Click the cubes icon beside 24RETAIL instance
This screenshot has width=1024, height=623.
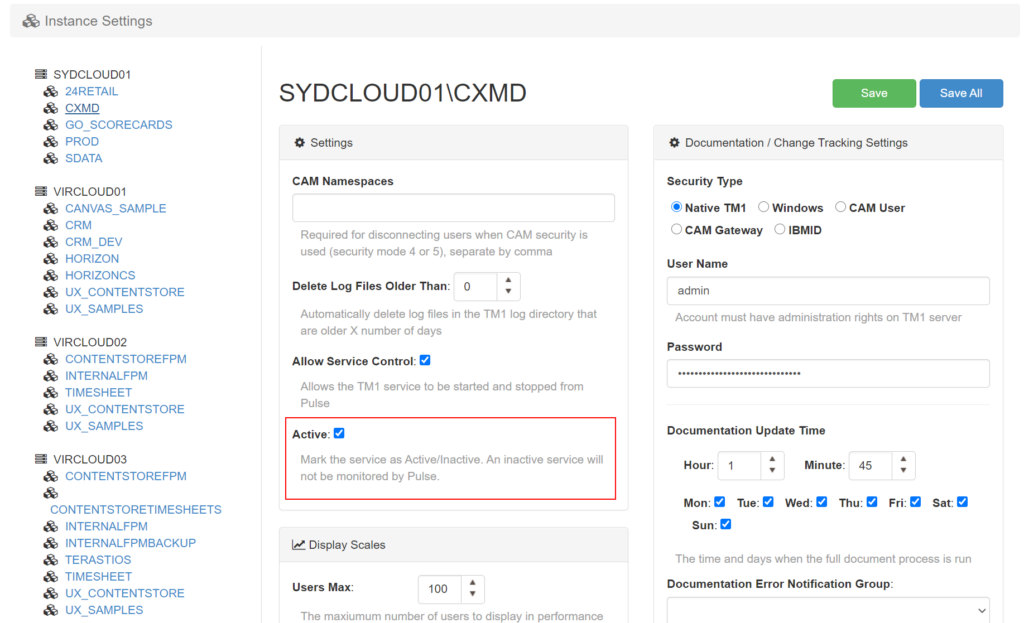(x=51, y=91)
